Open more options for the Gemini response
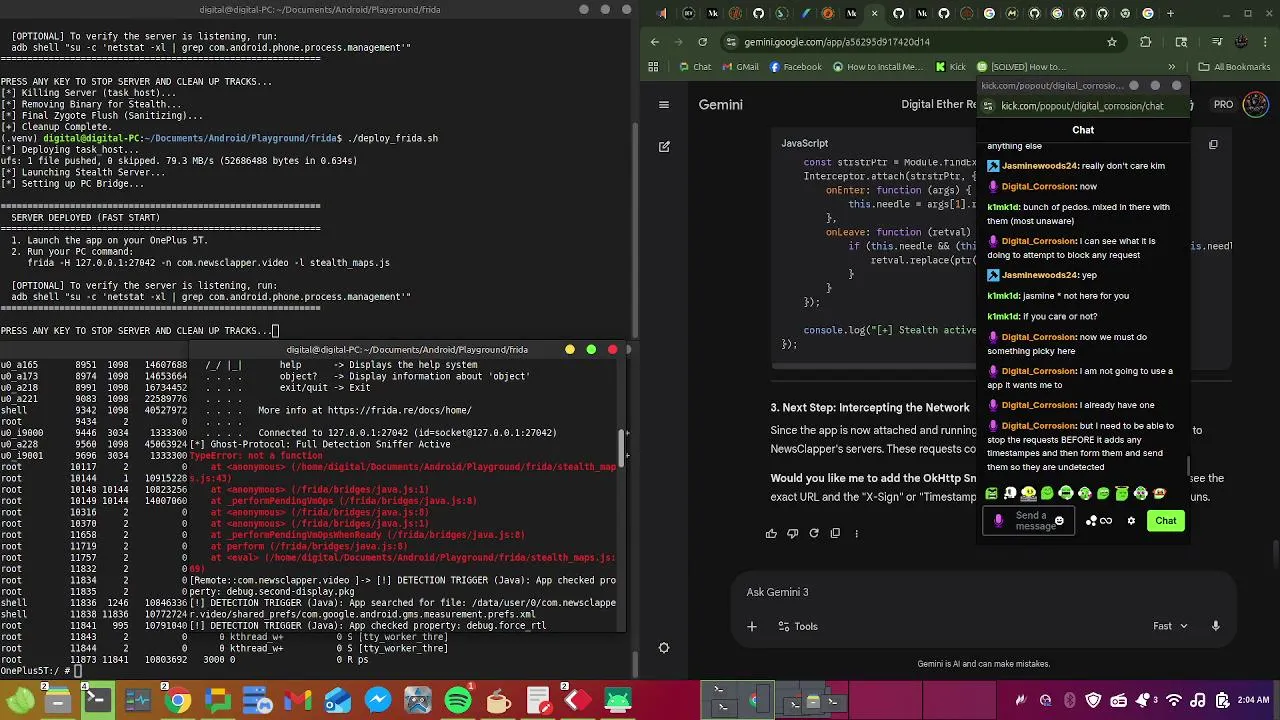 [x=856, y=533]
